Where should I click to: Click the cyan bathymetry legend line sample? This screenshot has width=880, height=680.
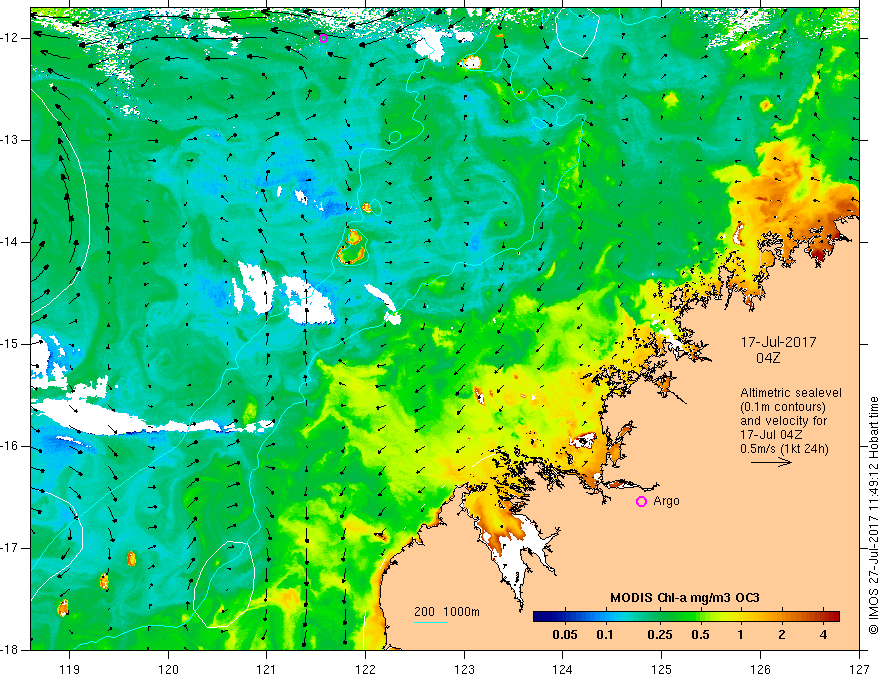point(431,622)
